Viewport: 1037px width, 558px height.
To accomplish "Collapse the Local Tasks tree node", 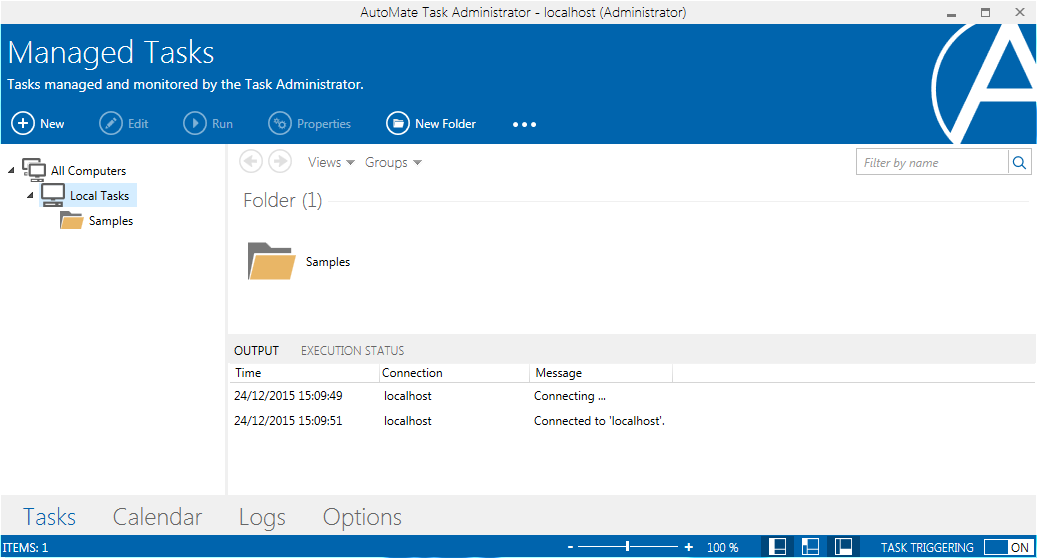I will pyautogui.click(x=30, y=196).
